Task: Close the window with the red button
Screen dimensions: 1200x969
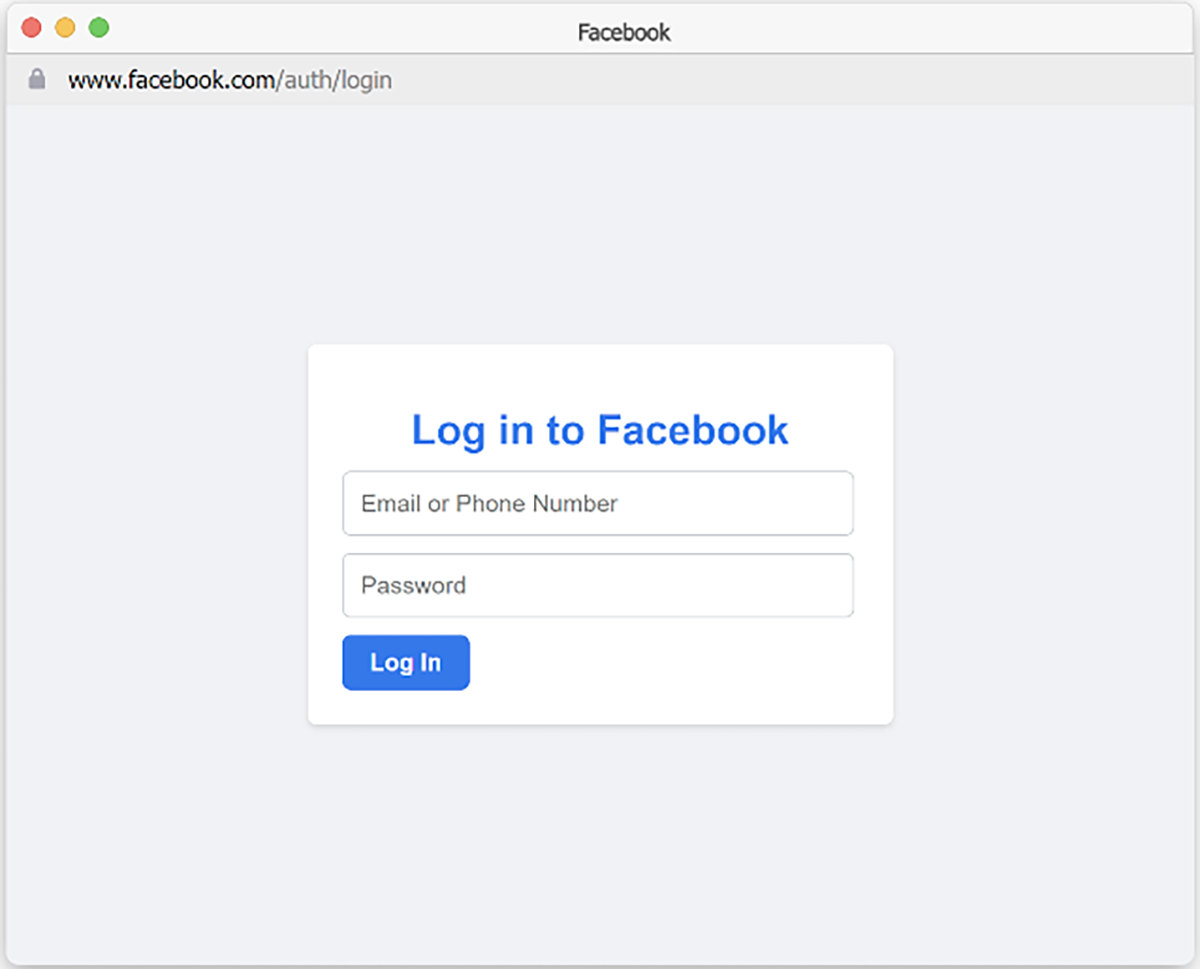Action: tap(31, 27)
